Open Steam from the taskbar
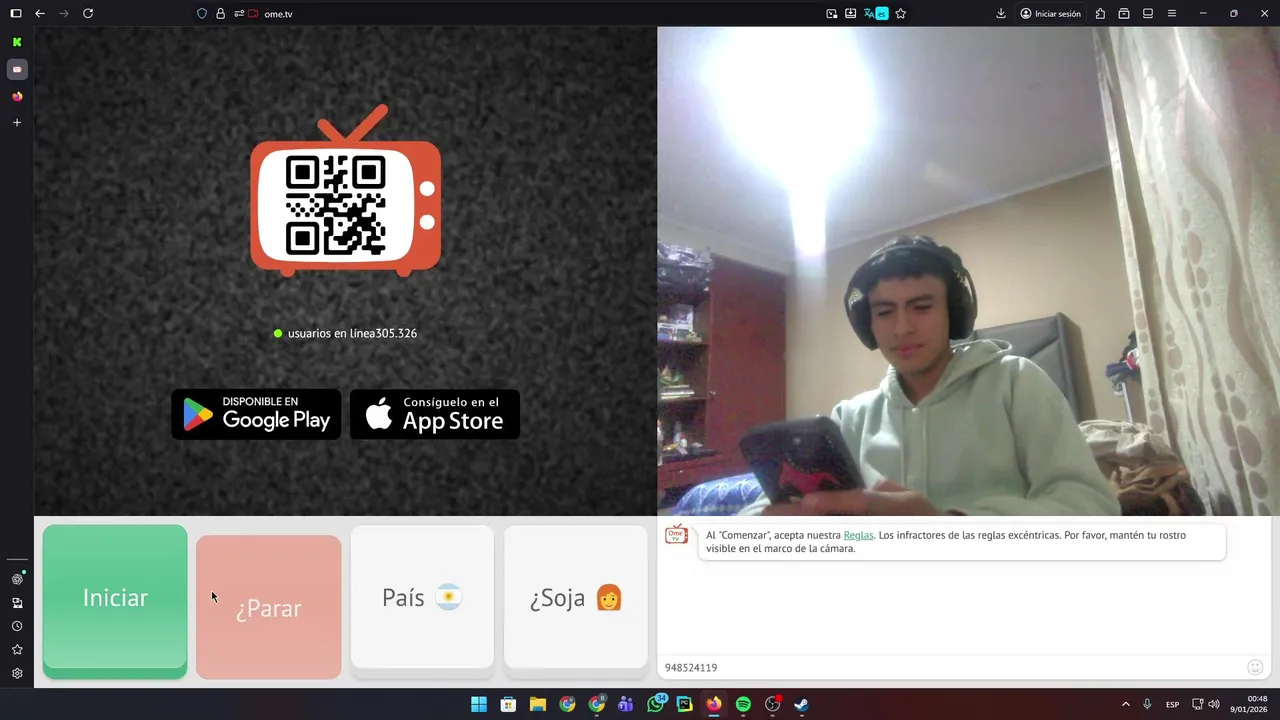The height and width of the screenshot is (720, 1280). (802, 704)
